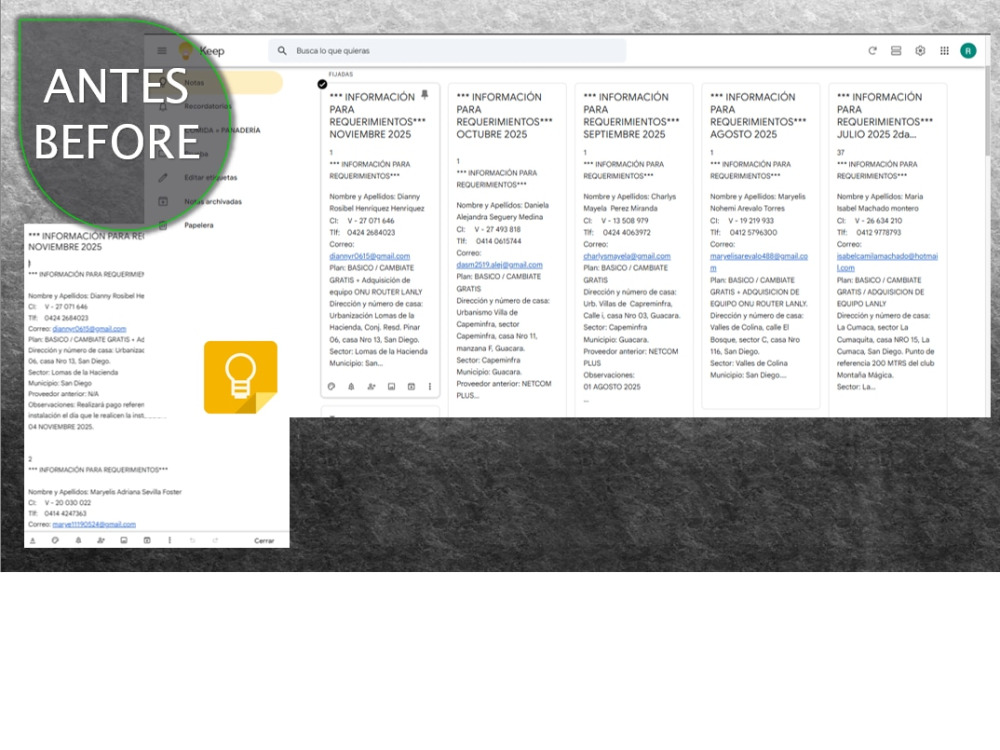Open the Google apps grid

pos(945,51)
